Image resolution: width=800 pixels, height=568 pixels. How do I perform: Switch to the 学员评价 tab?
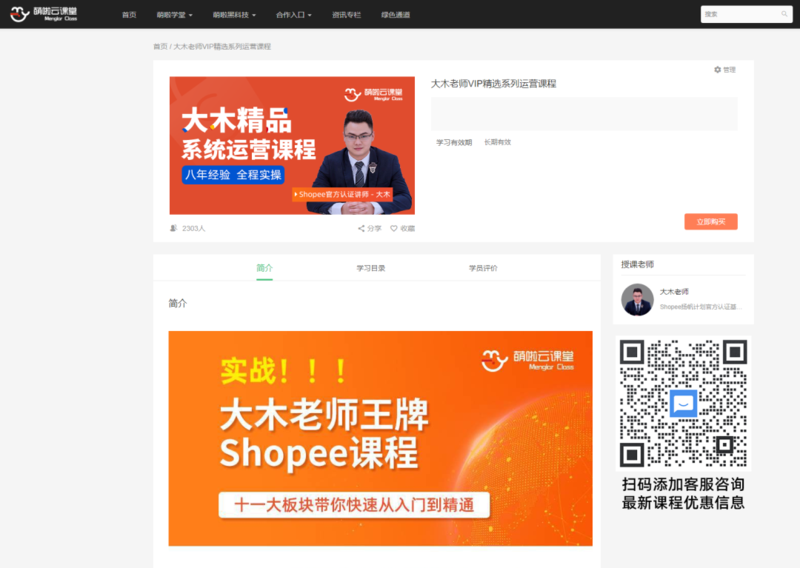pos(483,268)
